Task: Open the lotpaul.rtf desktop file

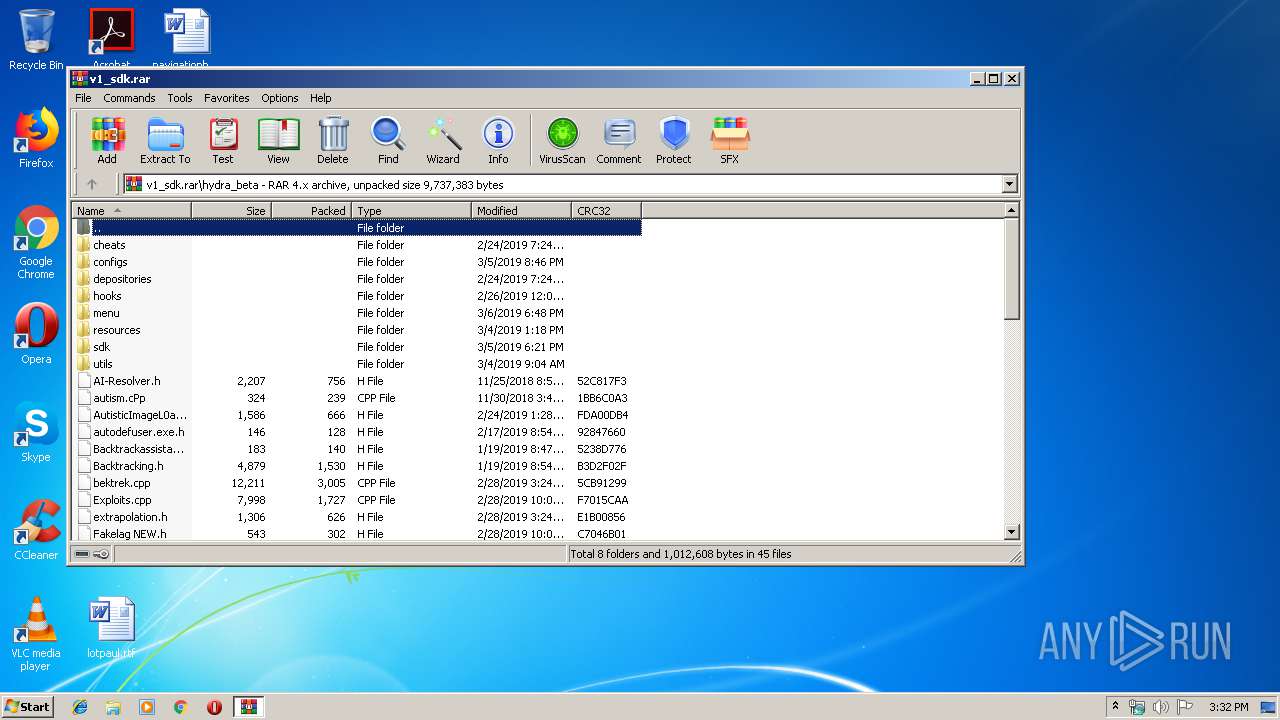Action: (111, 628)
